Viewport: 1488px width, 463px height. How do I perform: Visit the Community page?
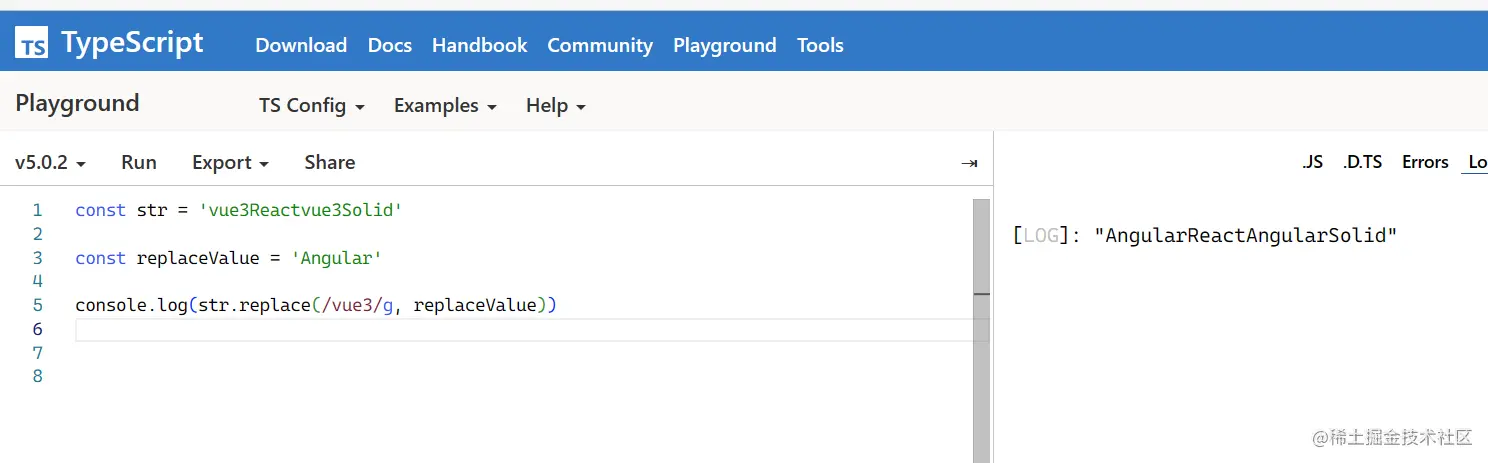pos(600,45)
